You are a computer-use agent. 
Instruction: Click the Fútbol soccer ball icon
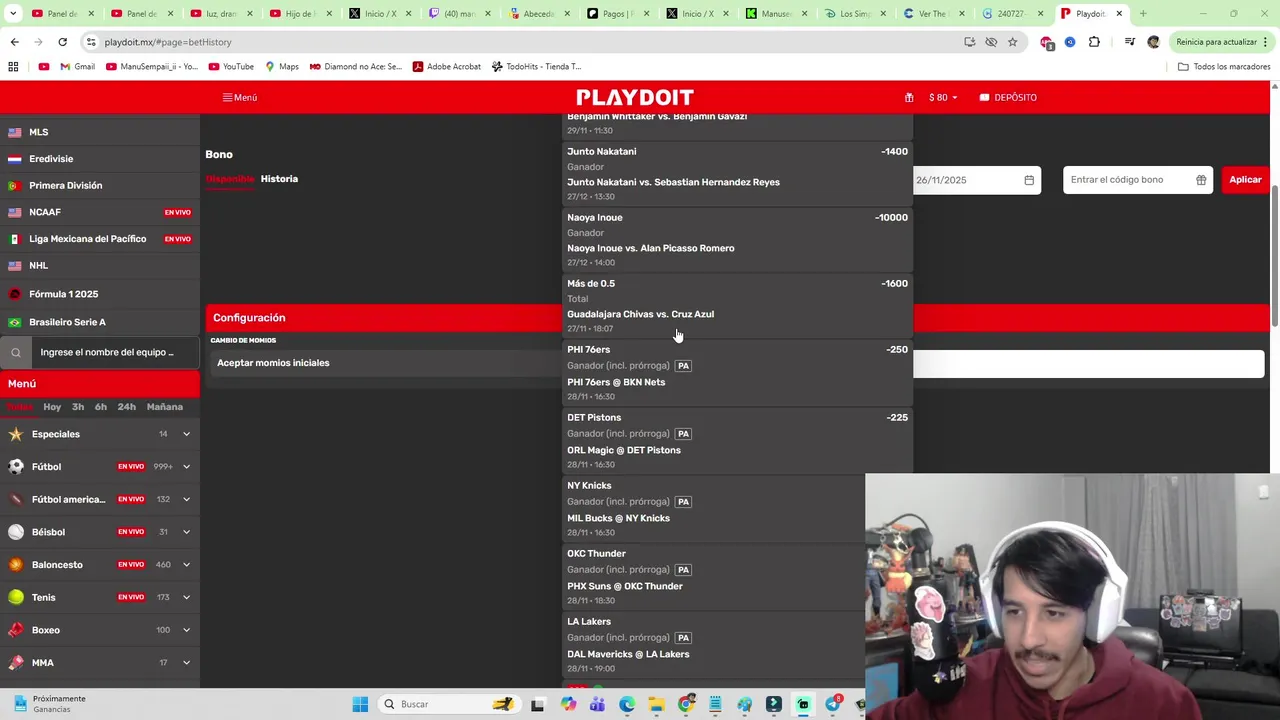(16, 467)
